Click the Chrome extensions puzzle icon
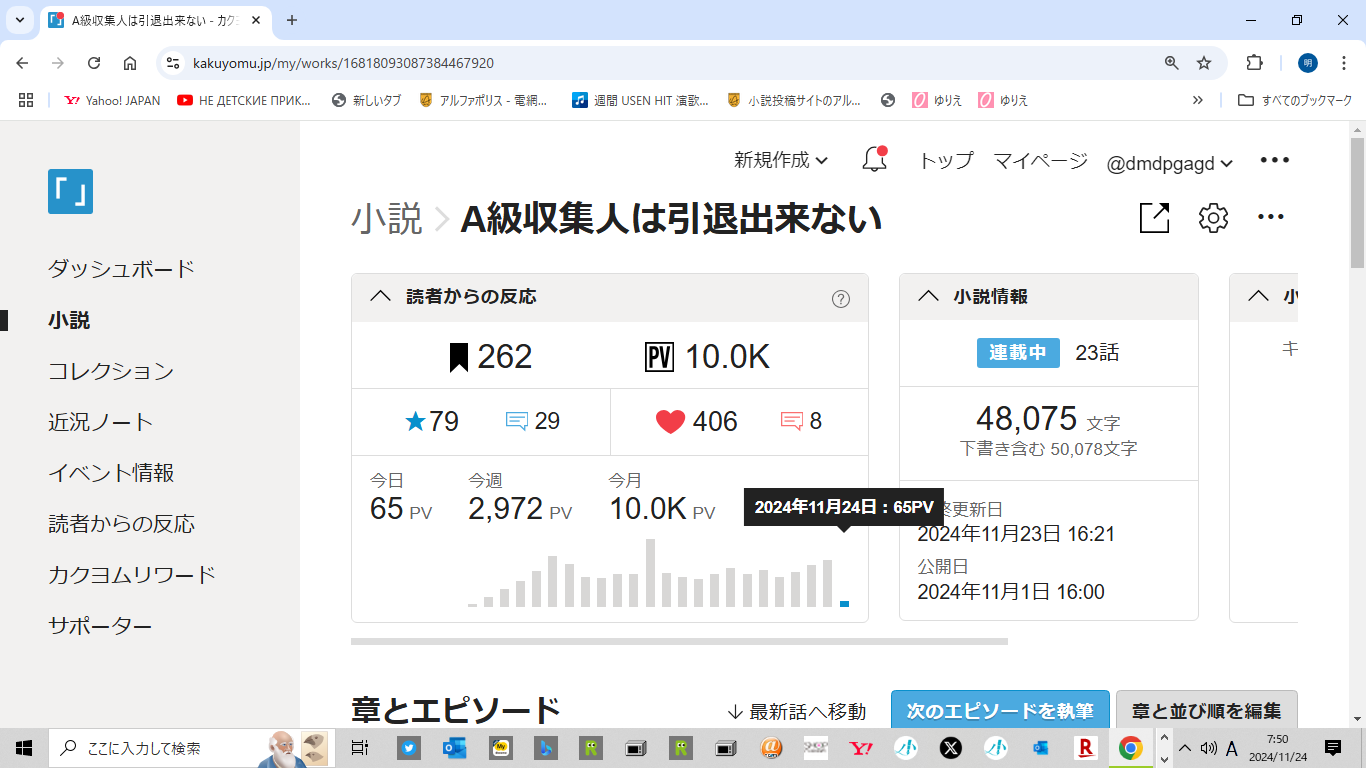Image resolution: width=1366 pixels, height=768 pixels. point(1254,63)
